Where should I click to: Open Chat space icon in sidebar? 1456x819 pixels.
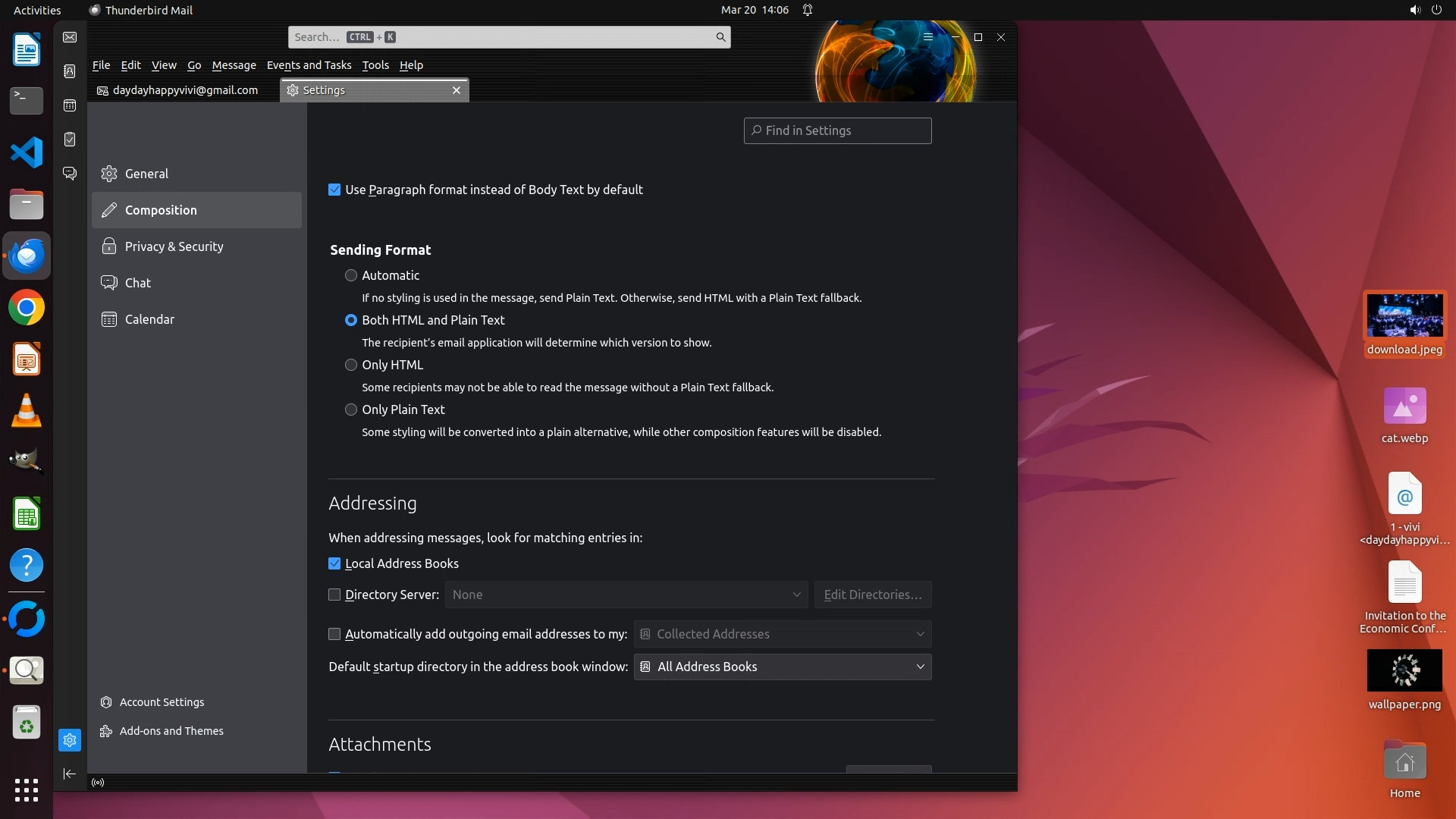(x=70, y=174)
